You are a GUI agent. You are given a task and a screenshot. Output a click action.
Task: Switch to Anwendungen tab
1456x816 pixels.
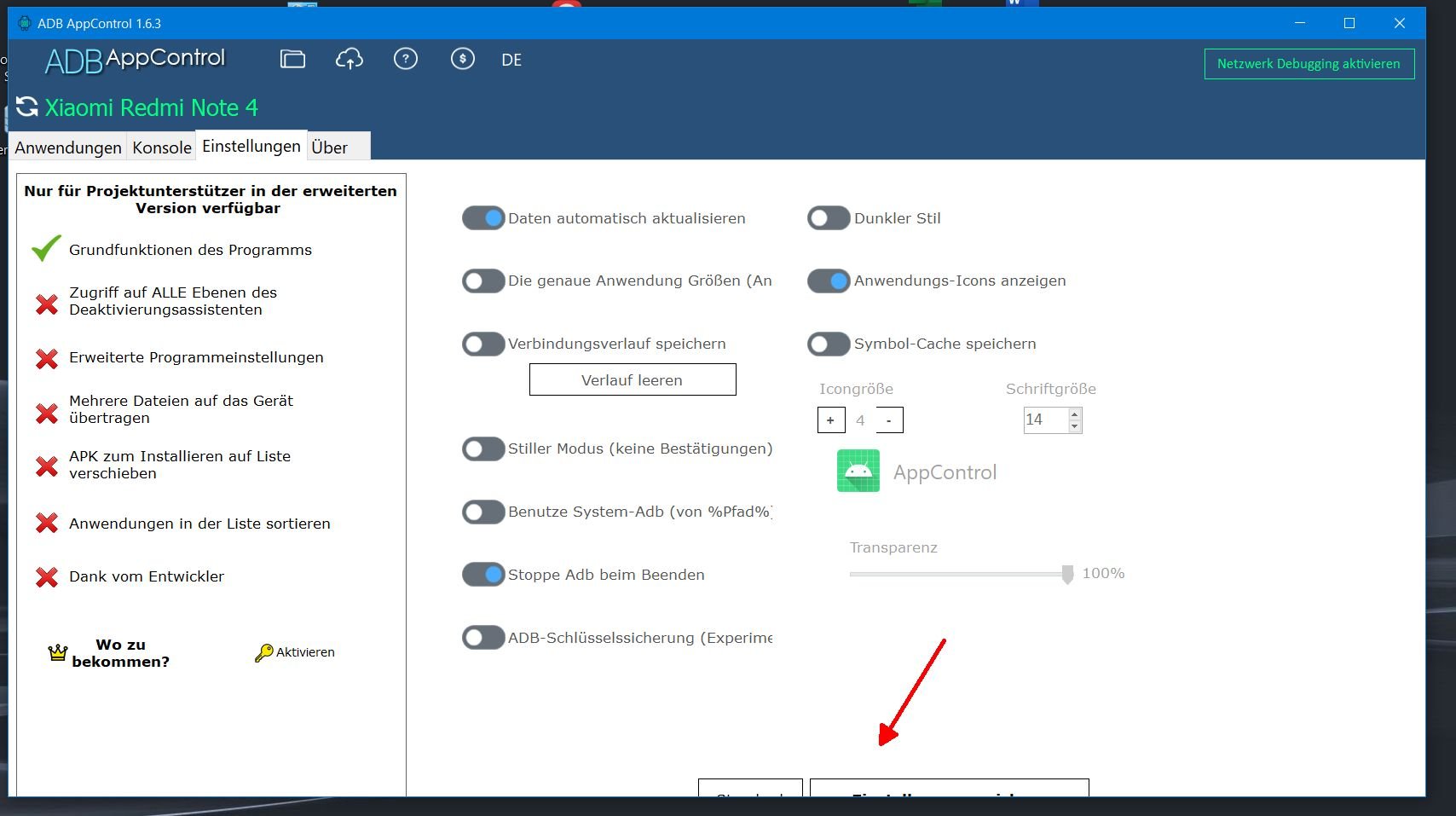tap(68, 147)
